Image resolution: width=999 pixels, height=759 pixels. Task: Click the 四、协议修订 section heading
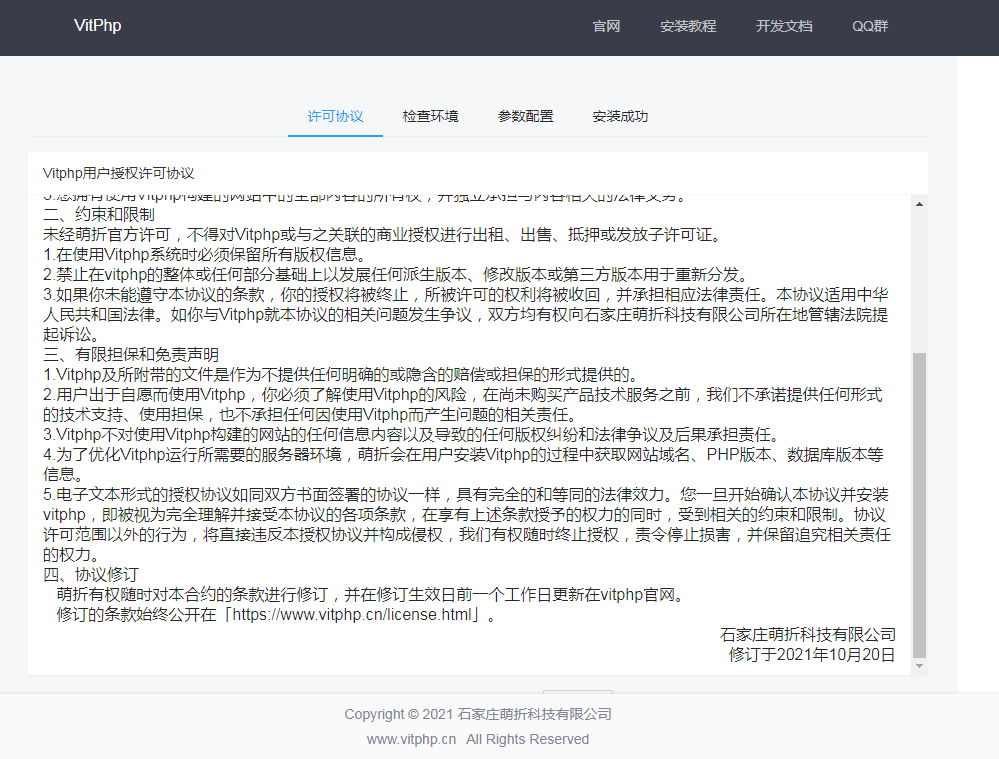point(90,574)
